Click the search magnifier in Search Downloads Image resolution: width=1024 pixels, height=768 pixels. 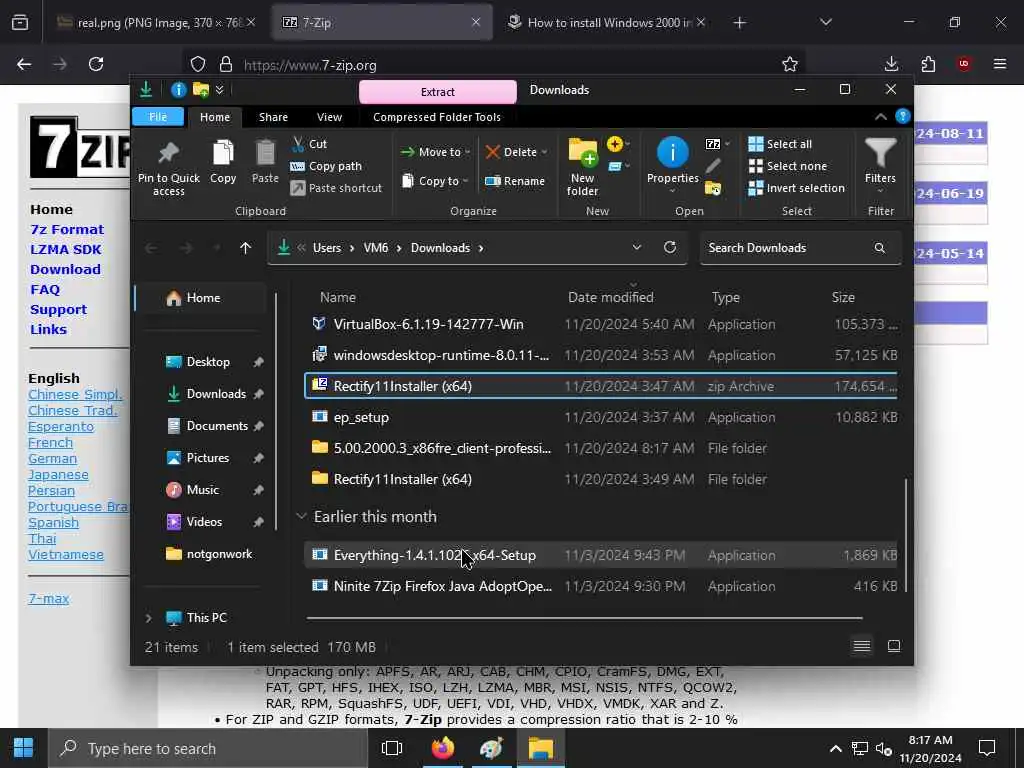pyautogui.click(x=880, y=248)
